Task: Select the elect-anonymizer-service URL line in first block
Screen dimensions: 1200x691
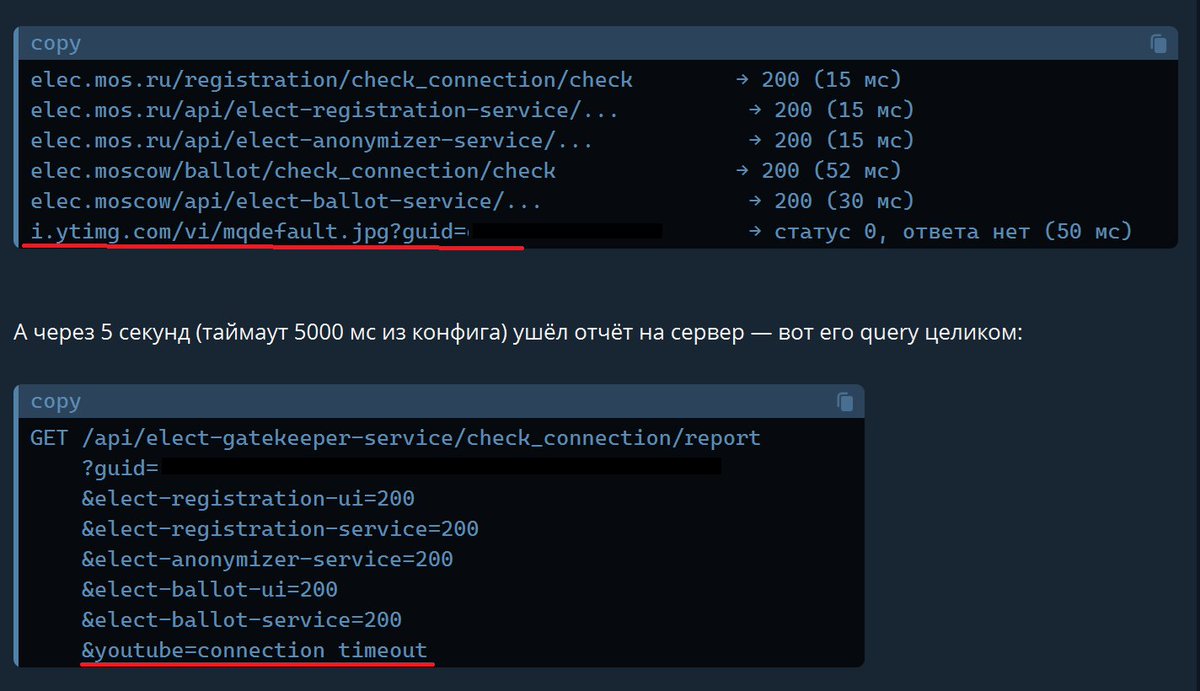Action: (312, 140)
